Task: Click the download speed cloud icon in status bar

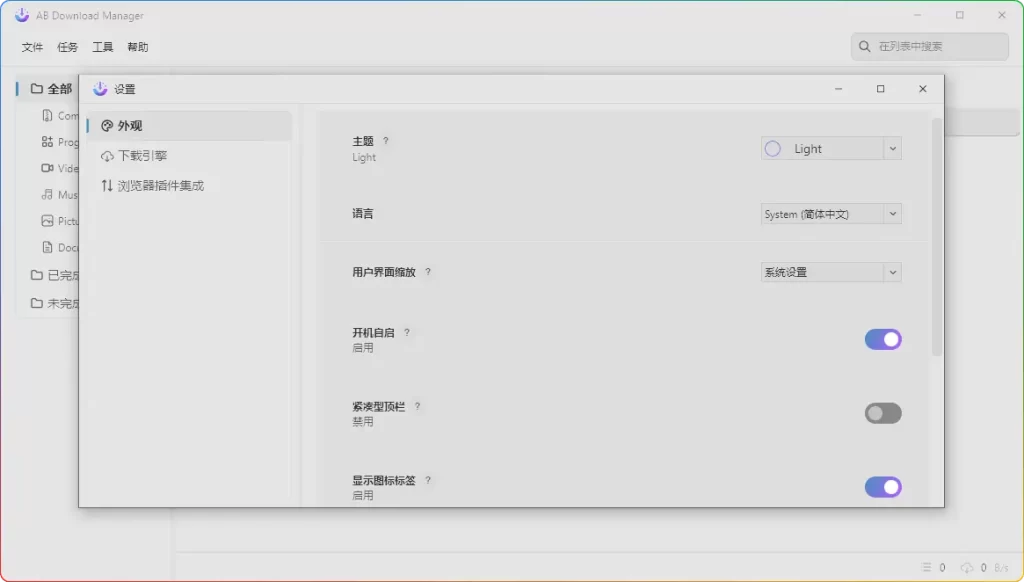Action: (x=967, y=567)
